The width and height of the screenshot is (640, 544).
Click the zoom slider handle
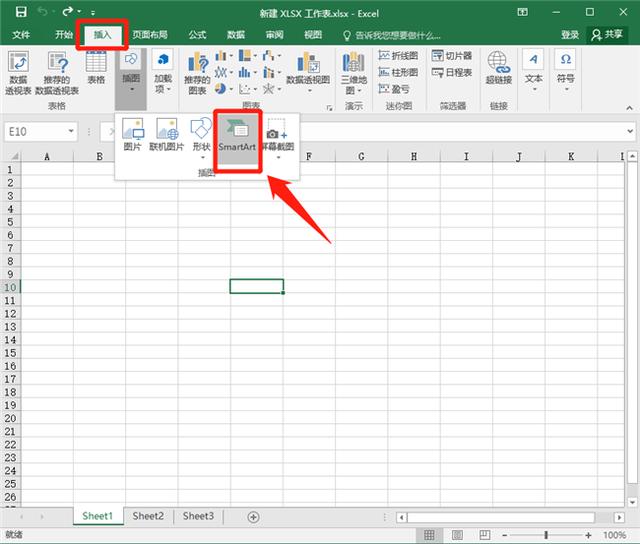(x=546, y=535)
